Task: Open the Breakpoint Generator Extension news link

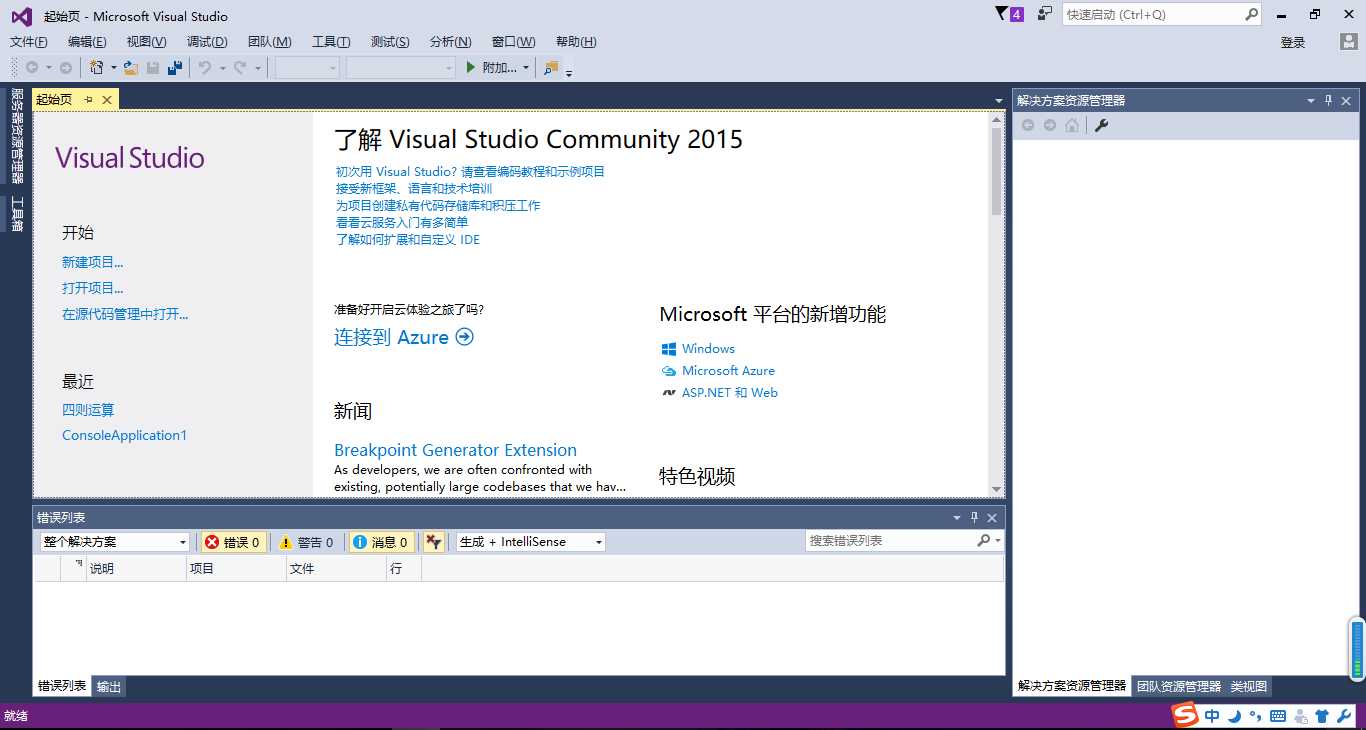Action: (x=455, y=450)
